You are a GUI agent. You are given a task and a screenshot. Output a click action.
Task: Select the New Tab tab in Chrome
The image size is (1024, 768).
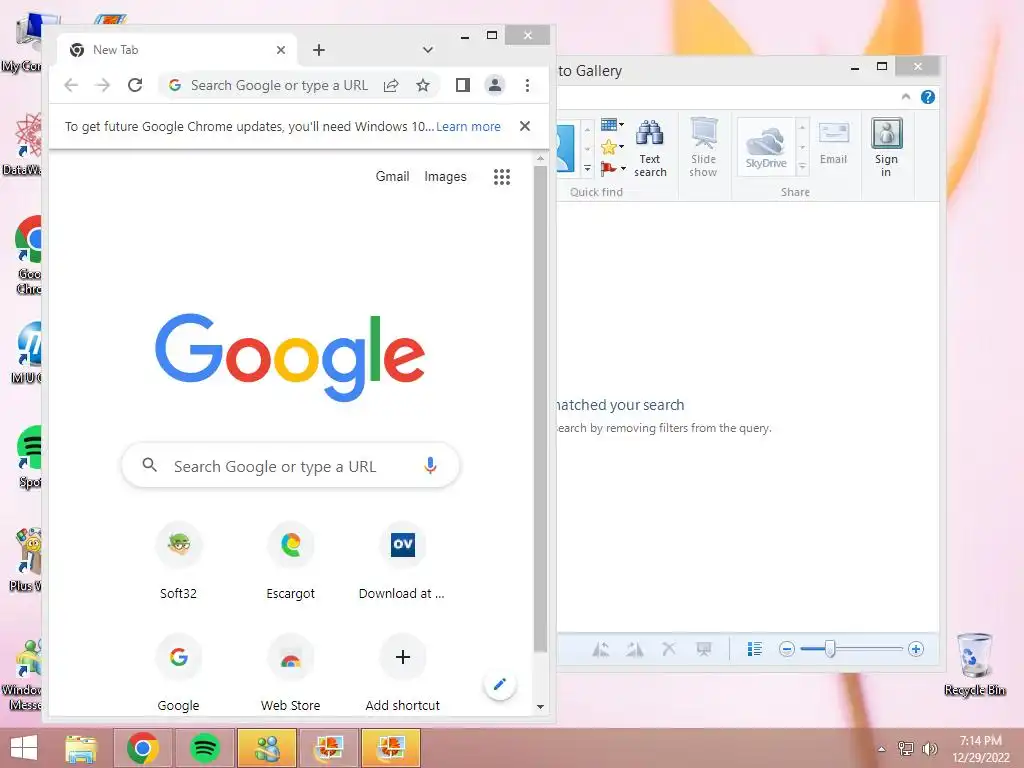pyautogui.click(x=176, y=50)
